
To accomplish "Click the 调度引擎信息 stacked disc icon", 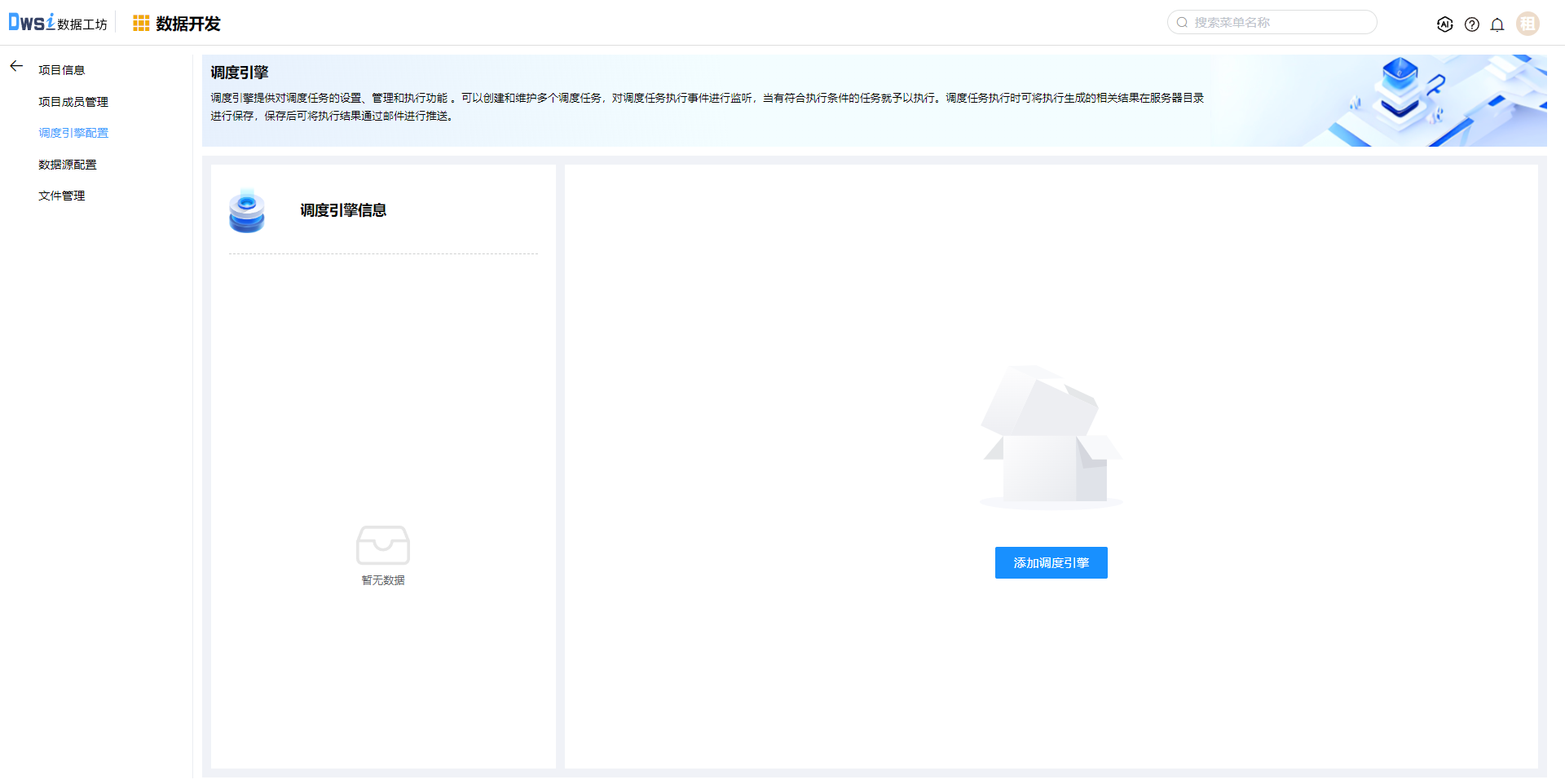I will pyautogui.click(x=247, y=211).
